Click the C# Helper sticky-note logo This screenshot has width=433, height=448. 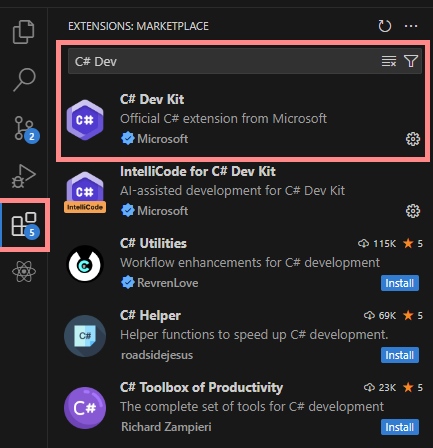point(85,336)
